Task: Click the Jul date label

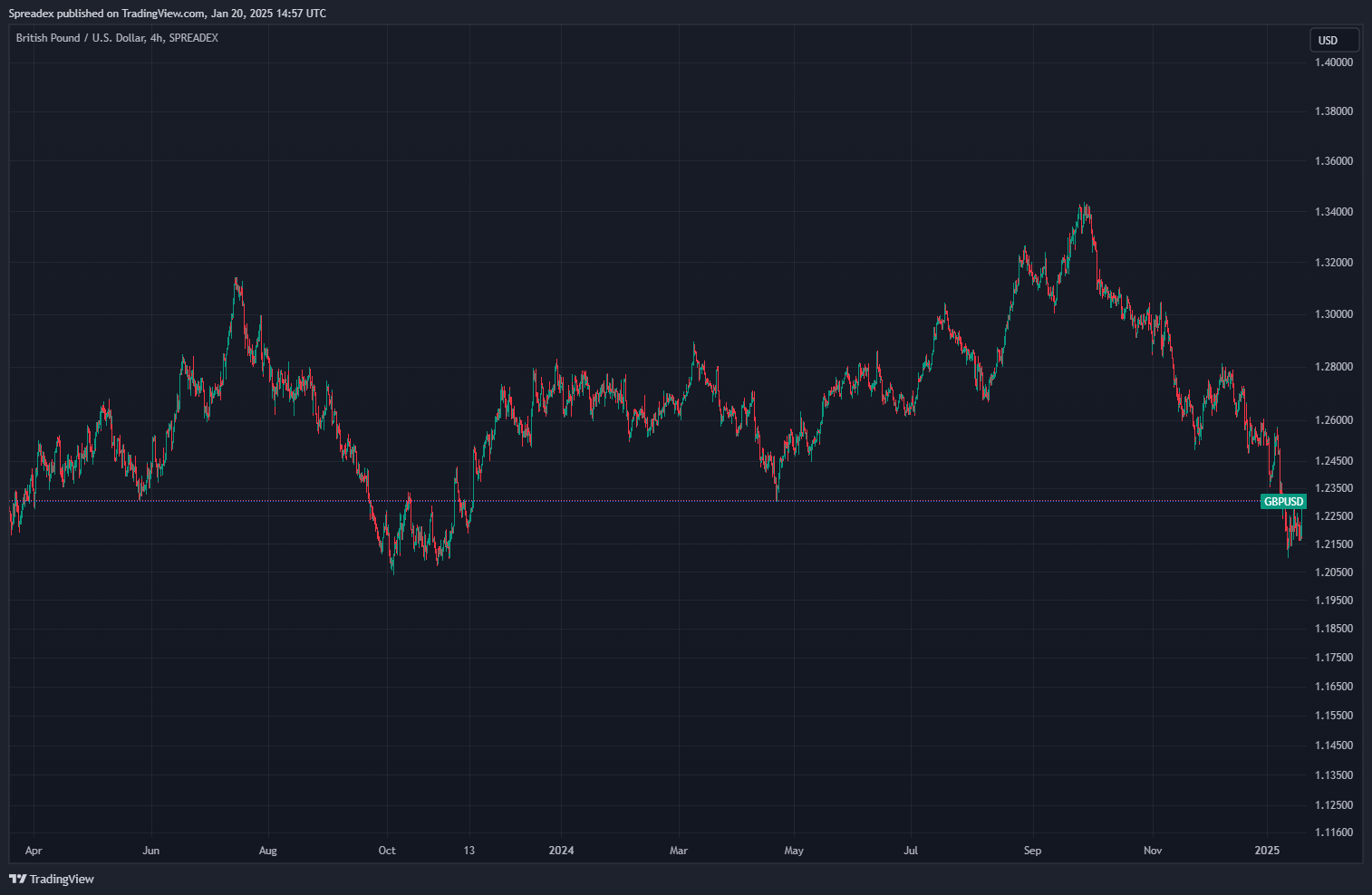Action: pos(911,851)
